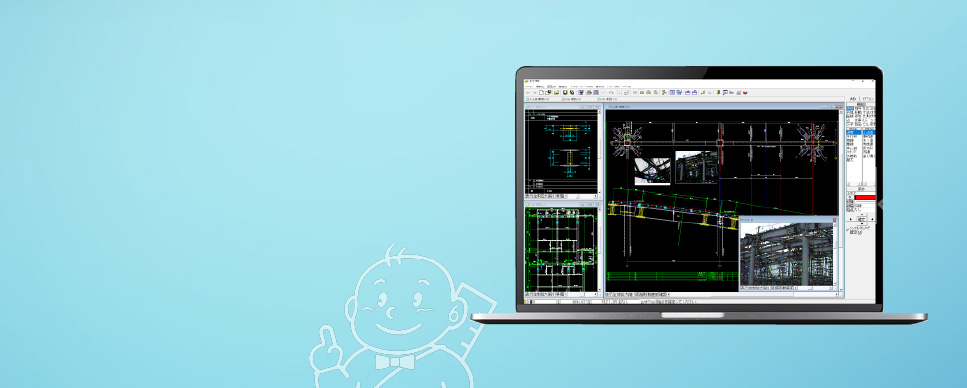
Task: Pick the red color swatch in side panel
Action: point(864,197)
